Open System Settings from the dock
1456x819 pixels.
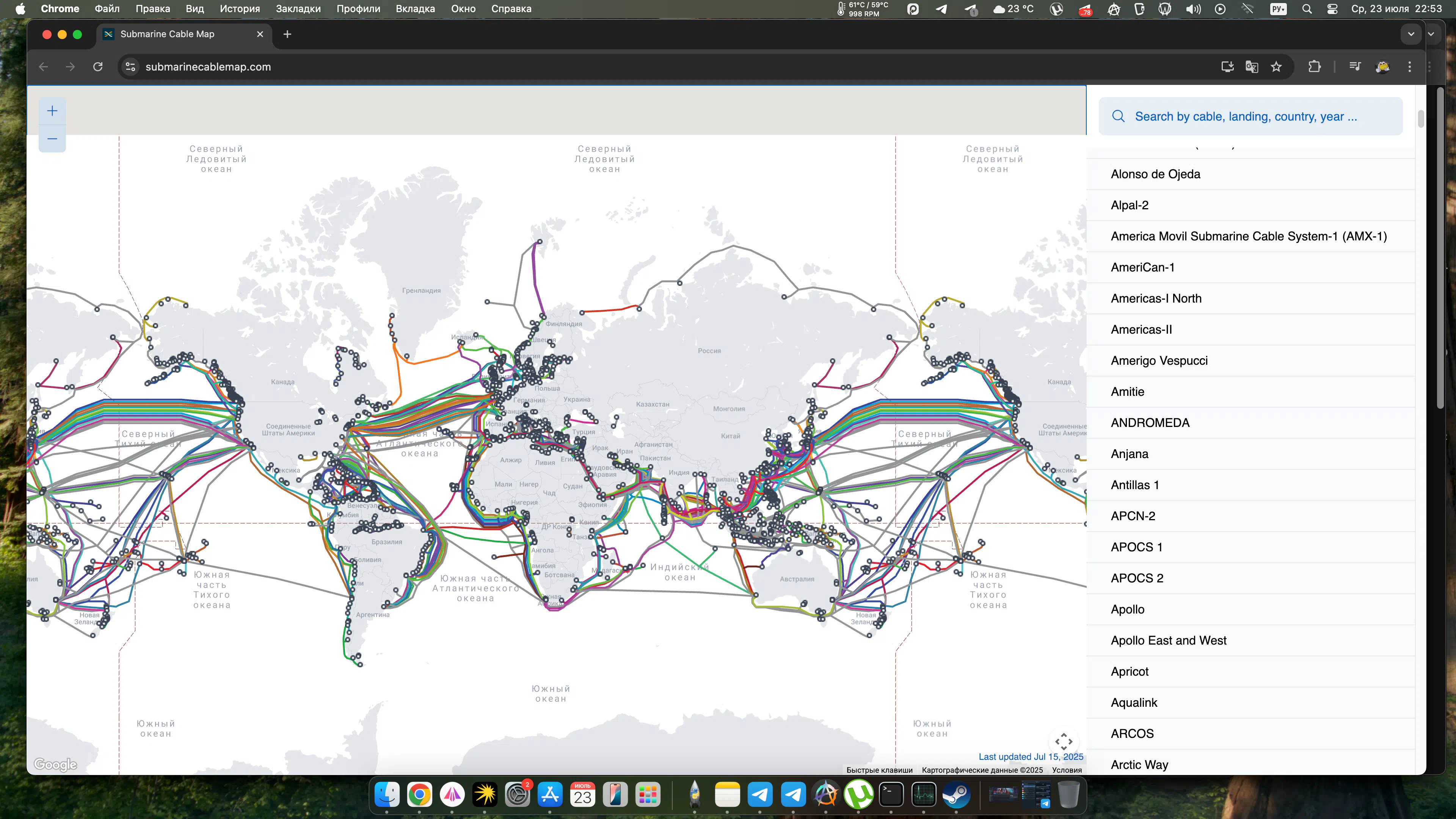coord(517,795)
